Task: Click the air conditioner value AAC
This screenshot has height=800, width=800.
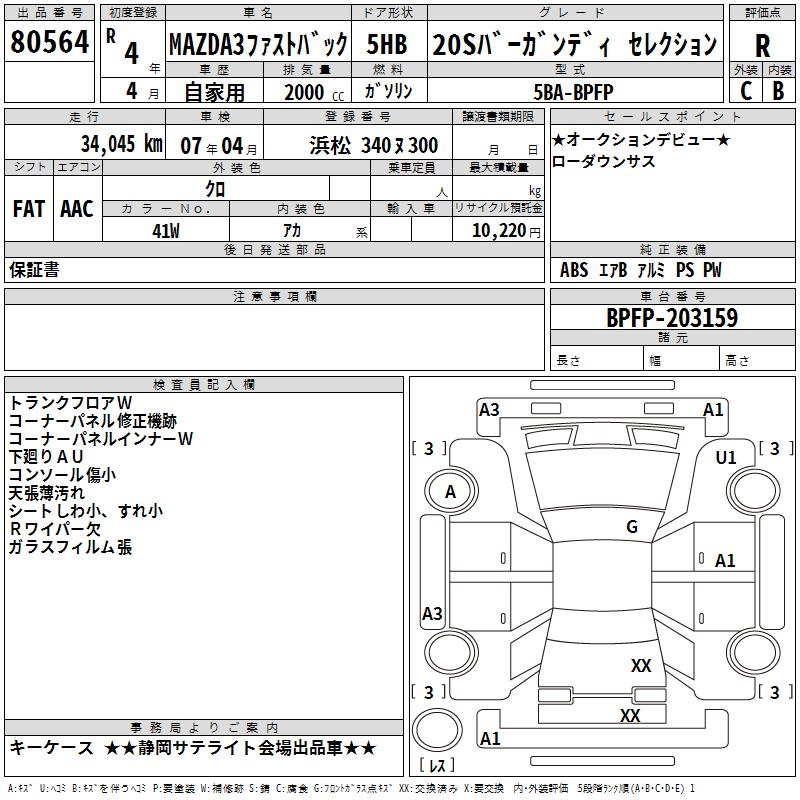Action: pos(77,209)
